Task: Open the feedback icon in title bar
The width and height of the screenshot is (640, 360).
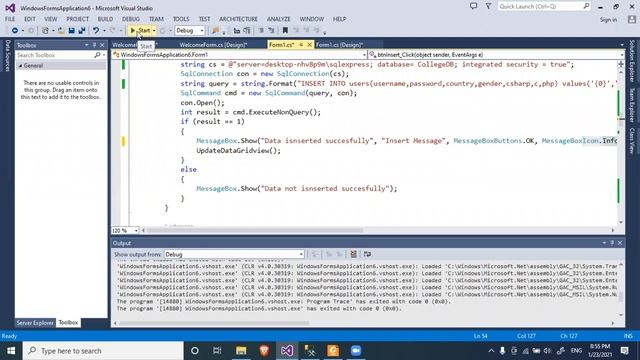Action: click(x=473, y=6)
